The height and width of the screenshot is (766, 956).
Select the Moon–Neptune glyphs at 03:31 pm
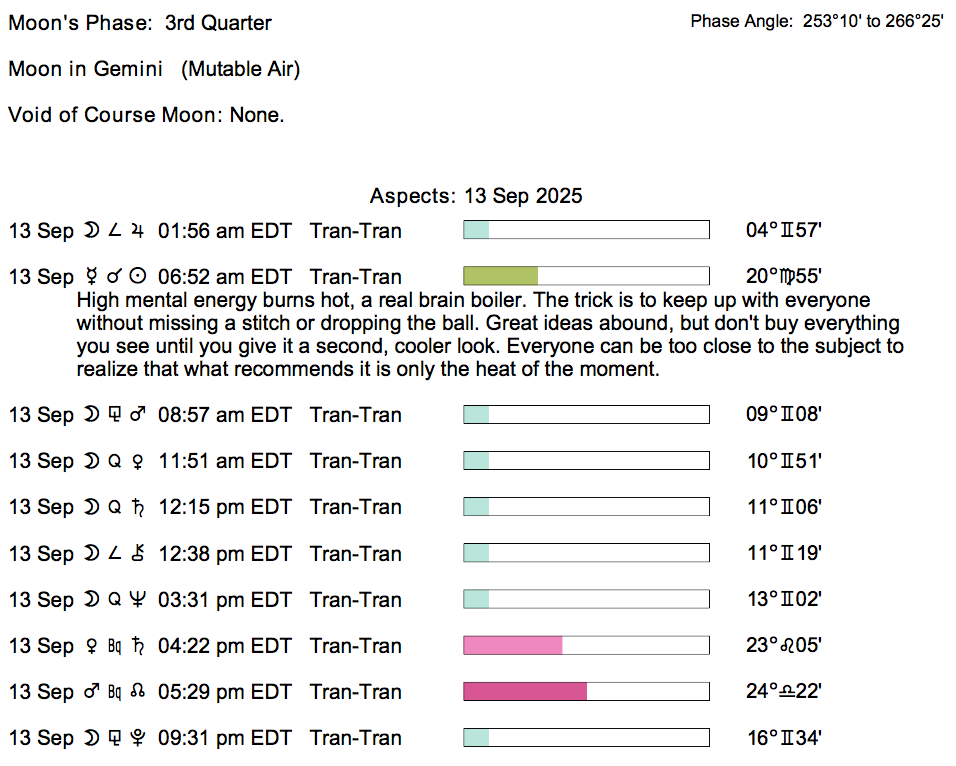[115, 600]
